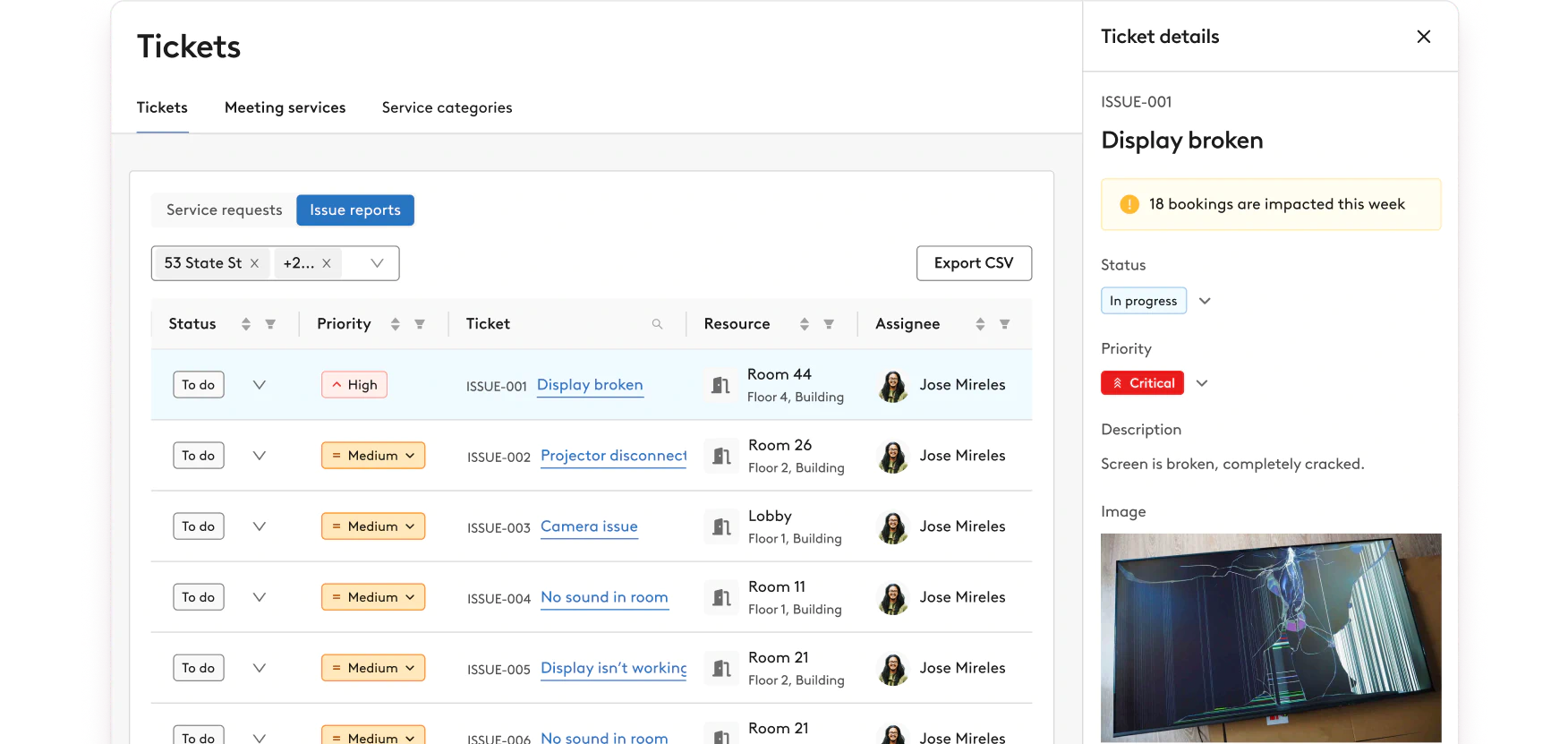Image resolution: width=1568 pixels, height=744 pixels.
Task: Open Display isn't working ticket link
Action: coord(614,668)
